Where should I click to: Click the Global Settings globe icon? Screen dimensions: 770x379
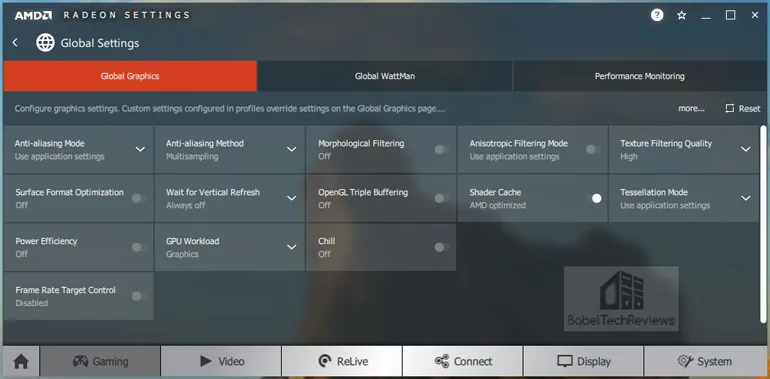click(x=45, y=43)
